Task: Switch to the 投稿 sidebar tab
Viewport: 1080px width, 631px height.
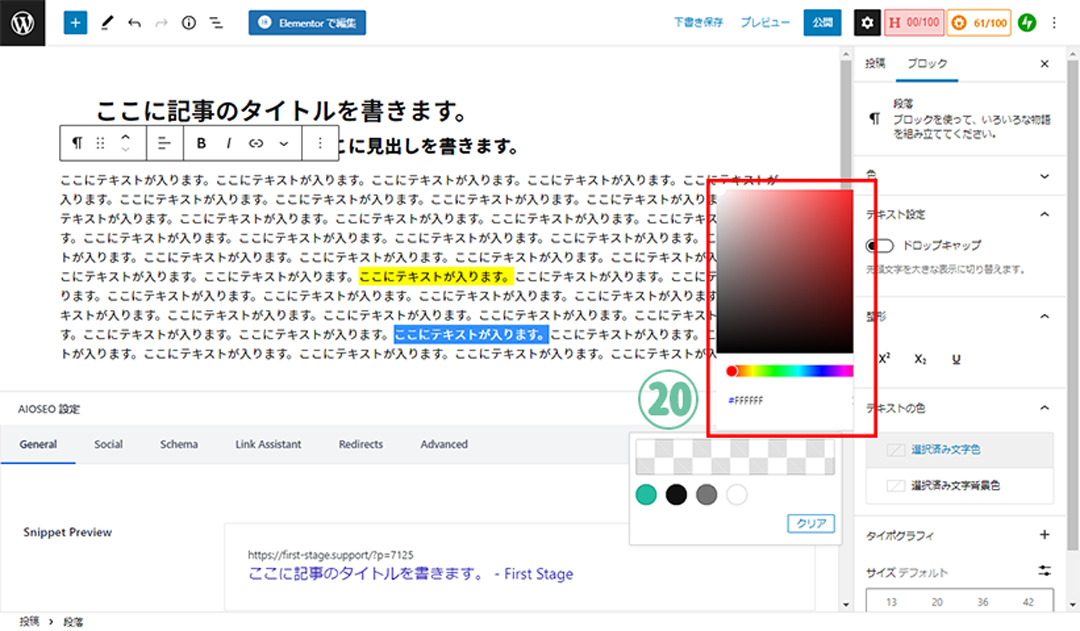Action: tap(875, 63)
